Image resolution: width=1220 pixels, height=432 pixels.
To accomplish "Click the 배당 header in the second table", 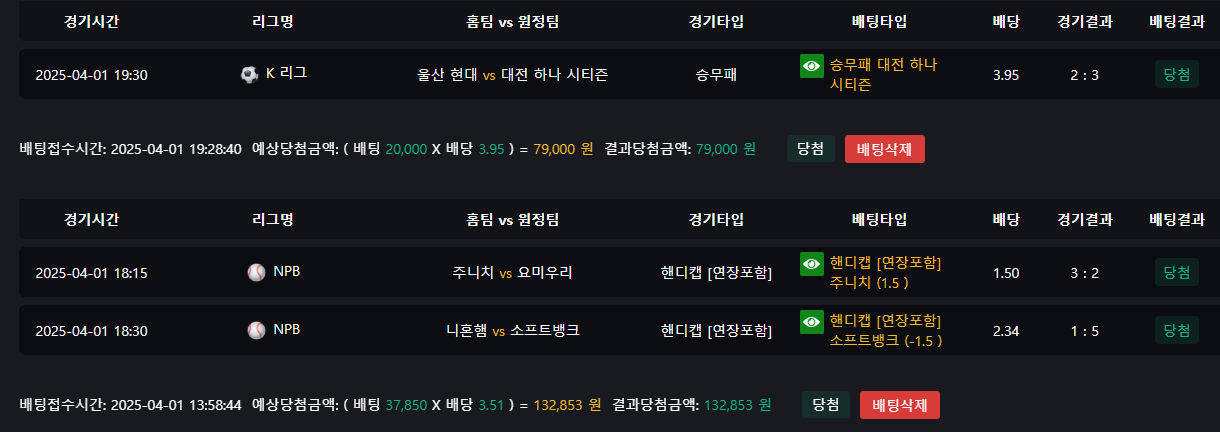I will 1005,219.
